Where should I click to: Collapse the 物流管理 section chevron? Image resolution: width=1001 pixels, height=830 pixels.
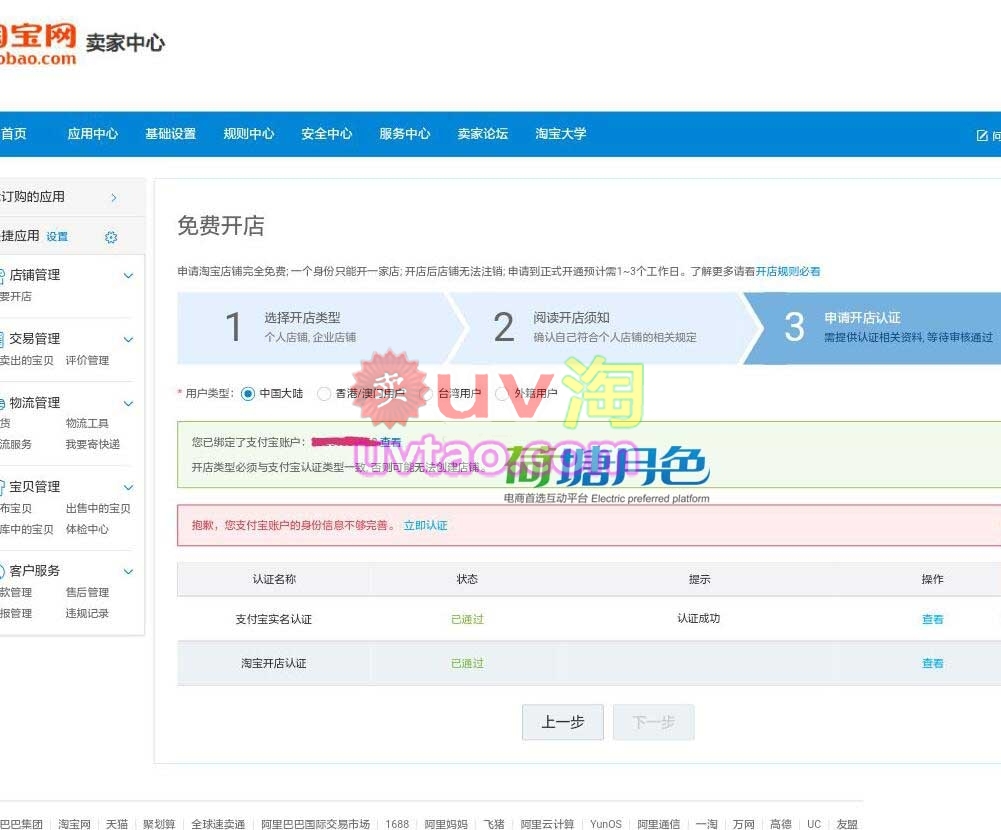[x=128, y=403]
